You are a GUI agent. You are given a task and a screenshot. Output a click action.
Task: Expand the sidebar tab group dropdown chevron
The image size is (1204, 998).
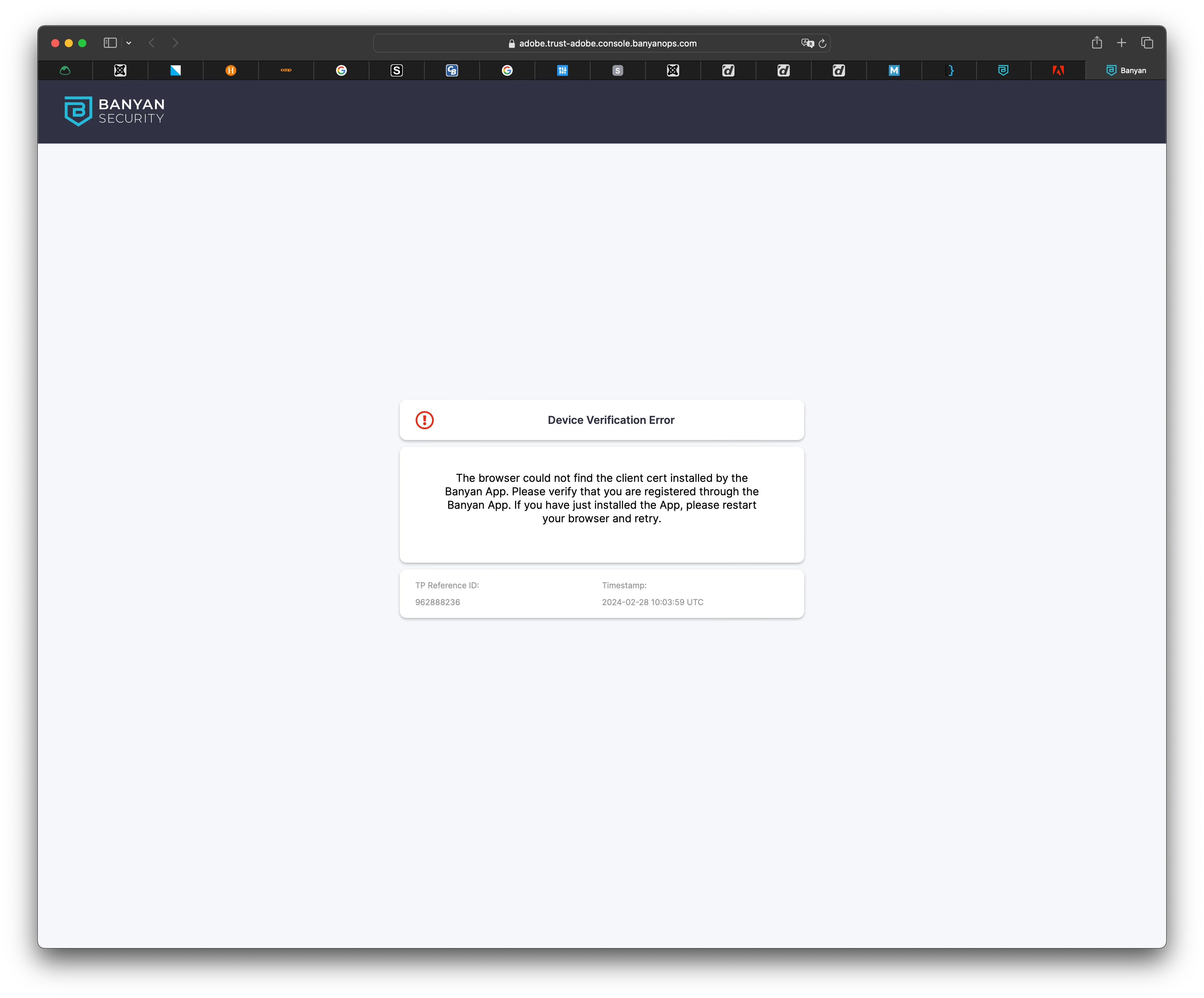pos(129,43)
